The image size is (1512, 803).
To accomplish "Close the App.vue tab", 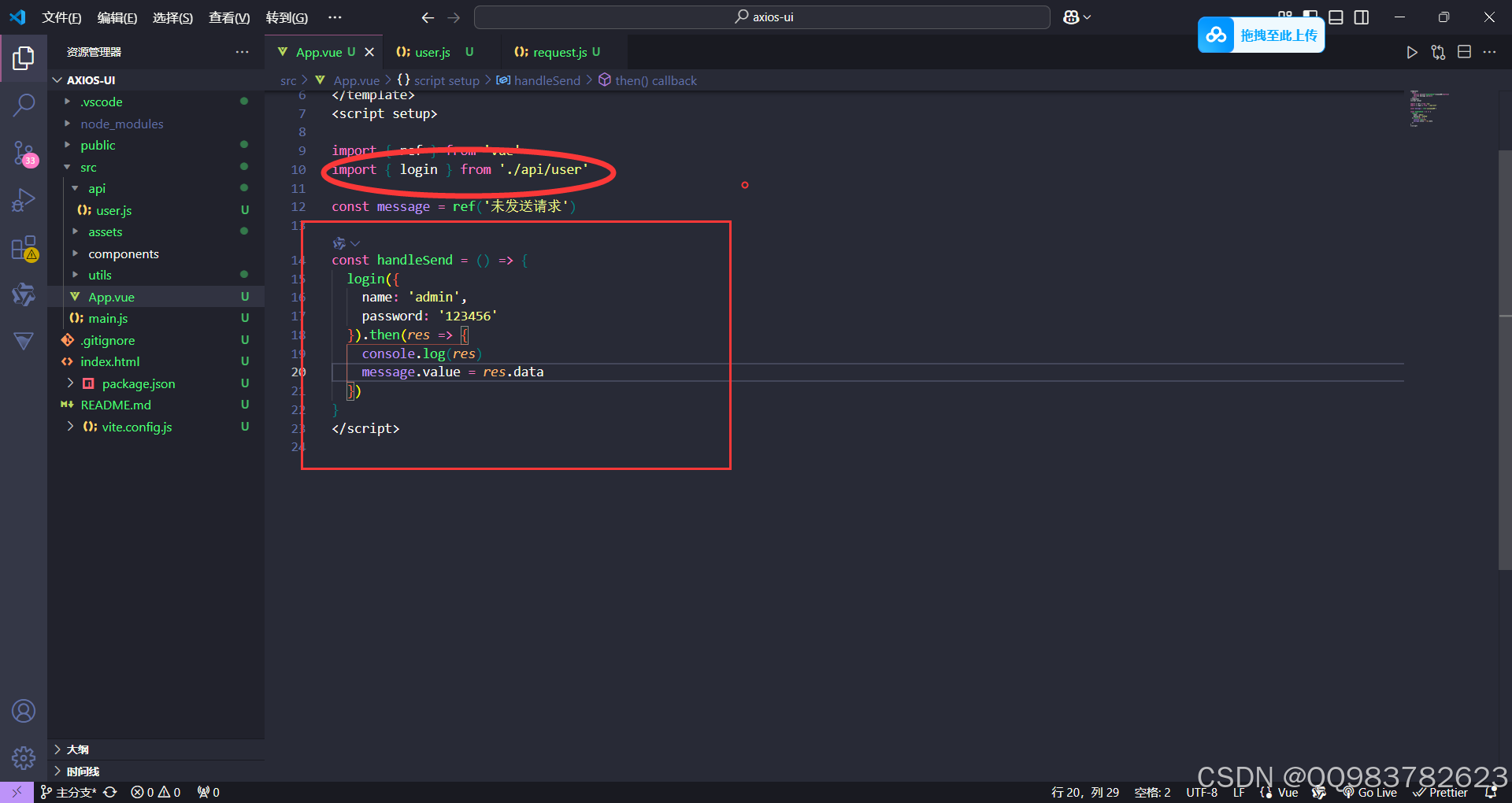I will (x=369, y=52).
